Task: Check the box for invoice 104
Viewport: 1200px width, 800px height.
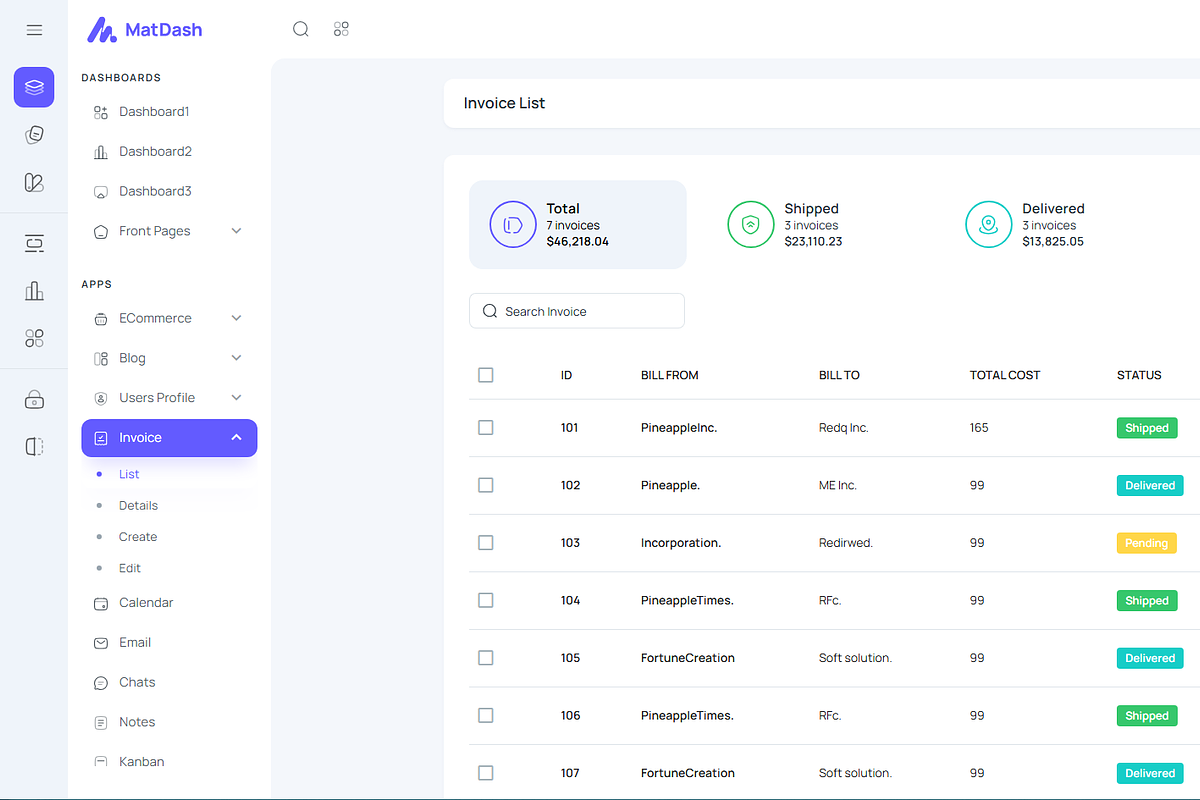Action: coord(486,600)
